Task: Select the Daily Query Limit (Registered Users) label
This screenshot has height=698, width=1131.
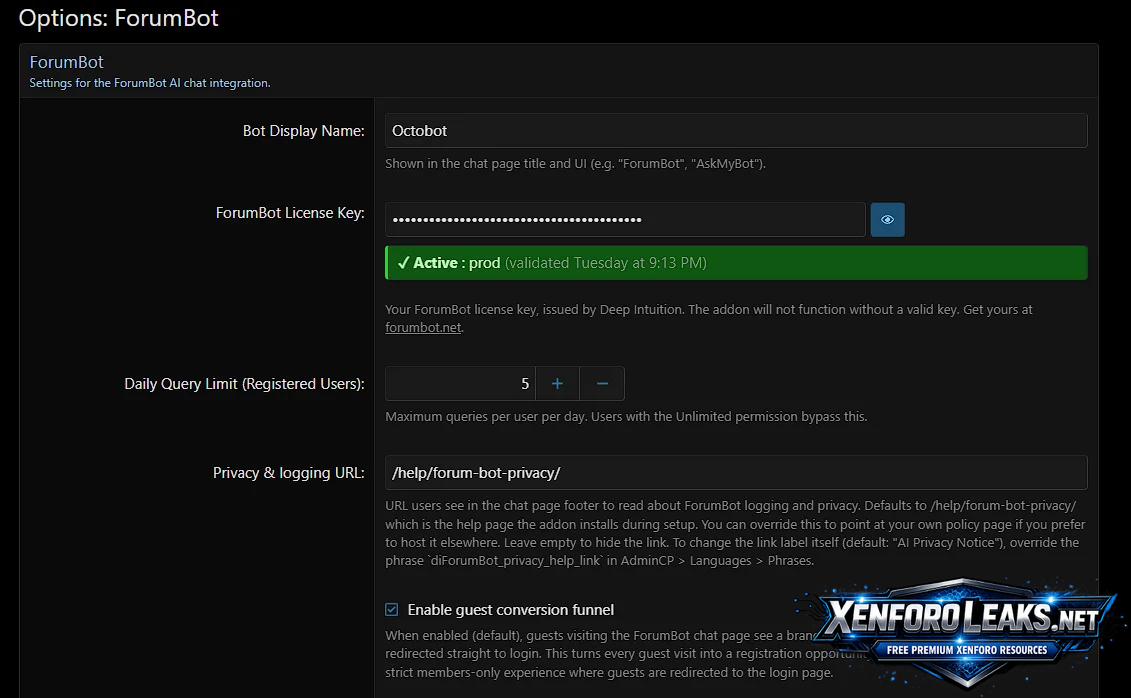Action: tap(244, 384)
